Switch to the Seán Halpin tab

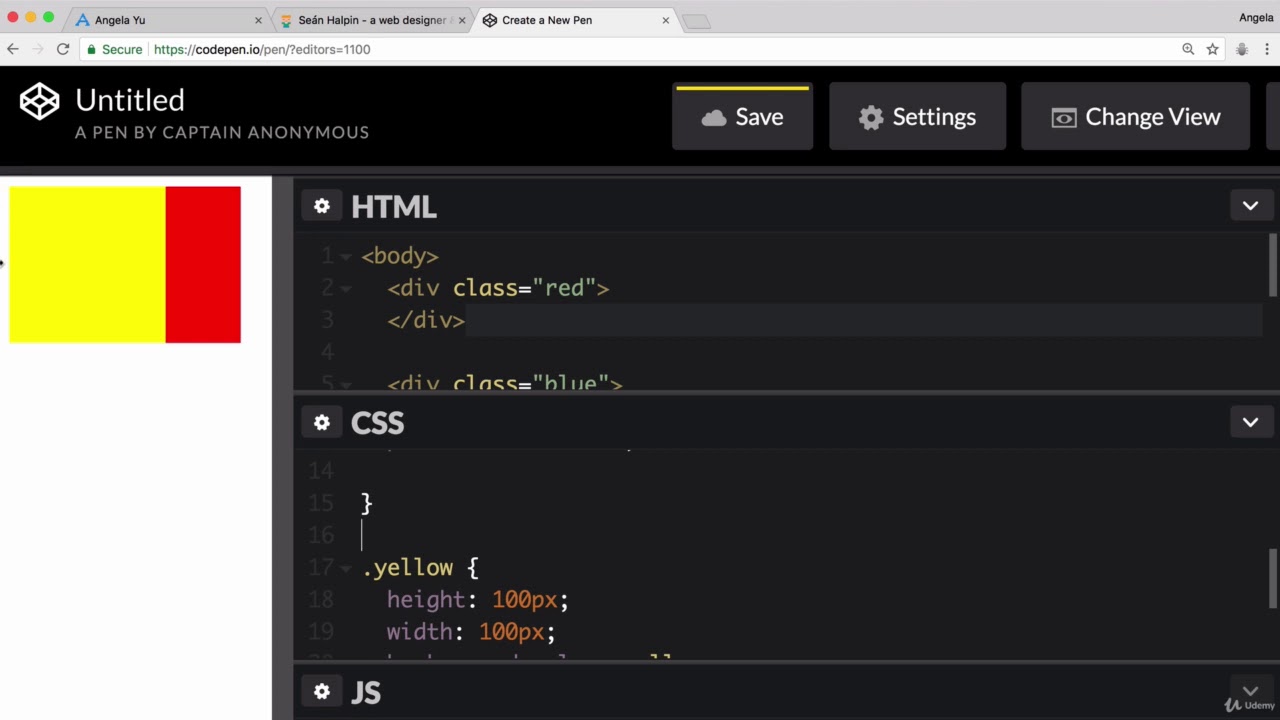[x=370, y=20]
